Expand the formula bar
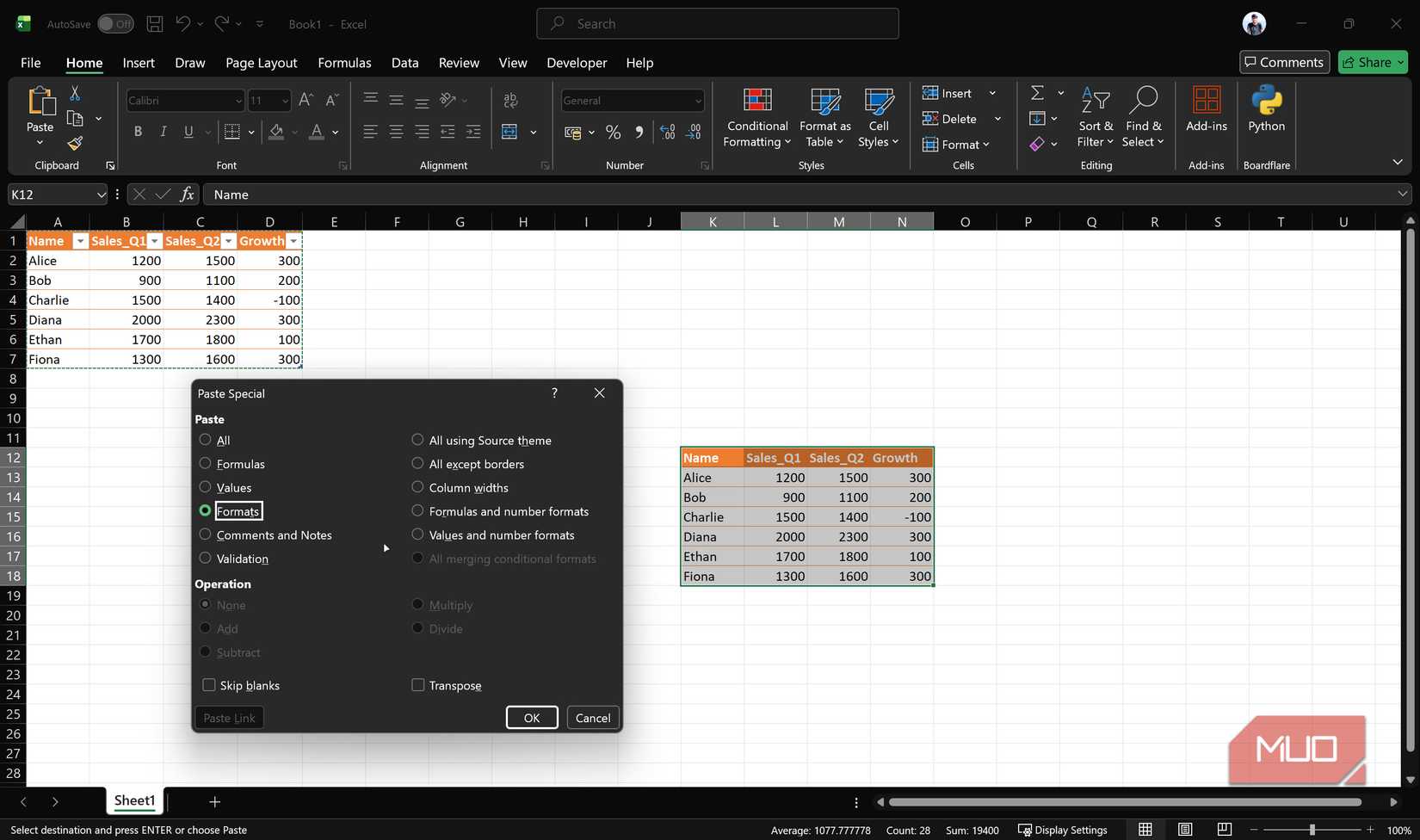Viewport: 1420px width, 840px height. click(x=1403, y=195)
